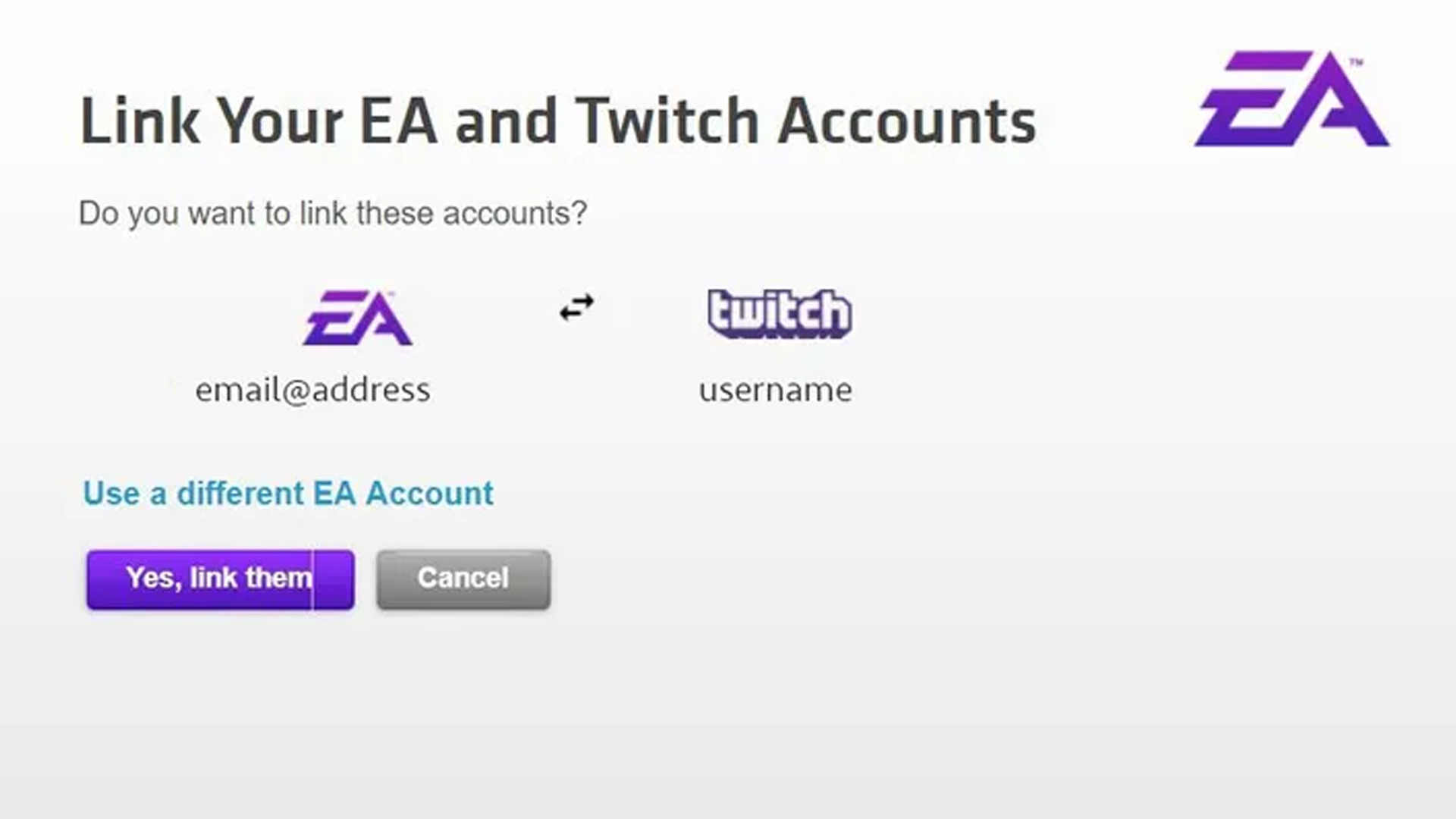
Task: Confirm linking with the purple button
Action: point(219,579)
